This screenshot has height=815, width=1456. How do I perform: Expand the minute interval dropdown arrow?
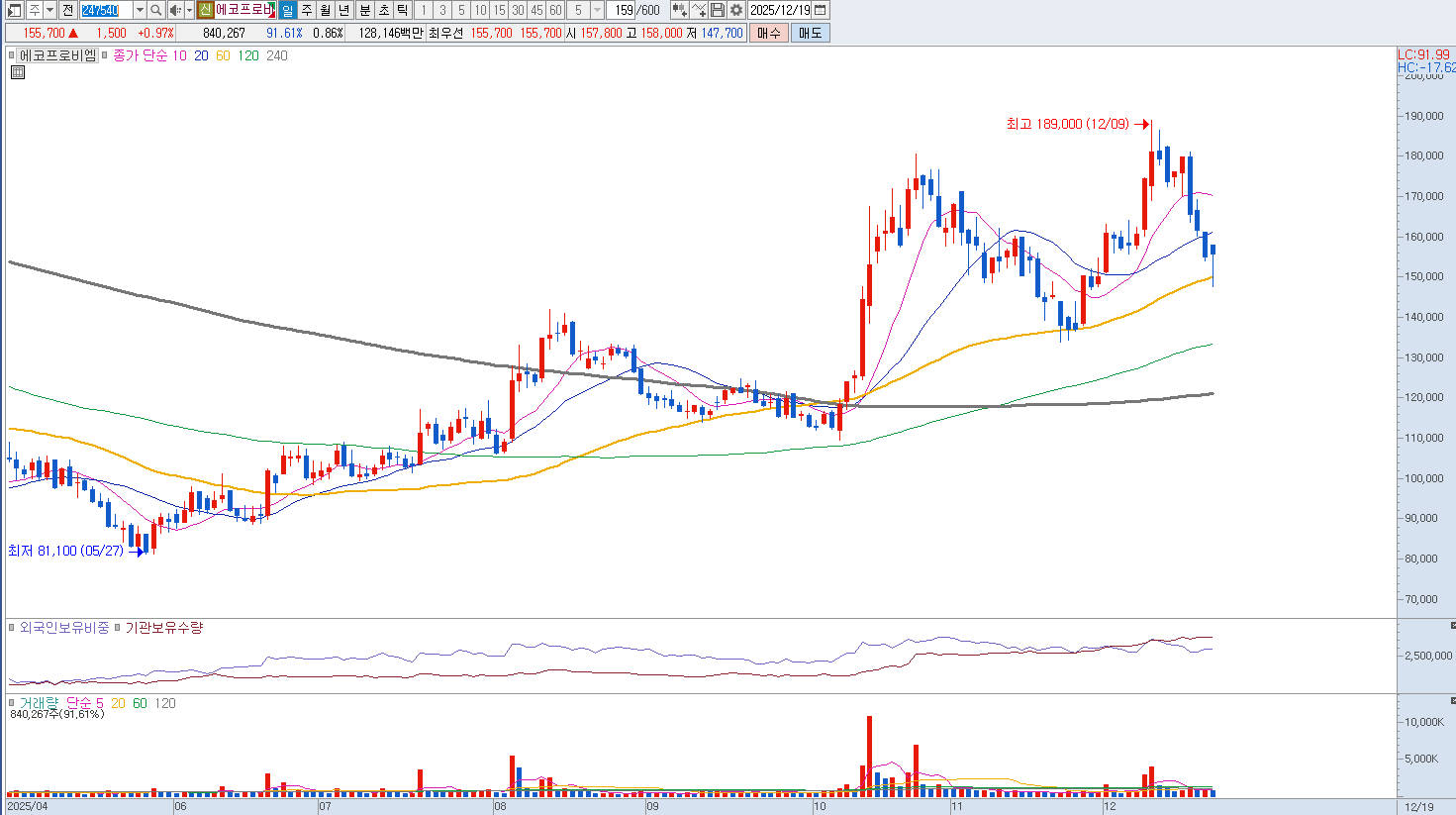click(x=597, y=10)
